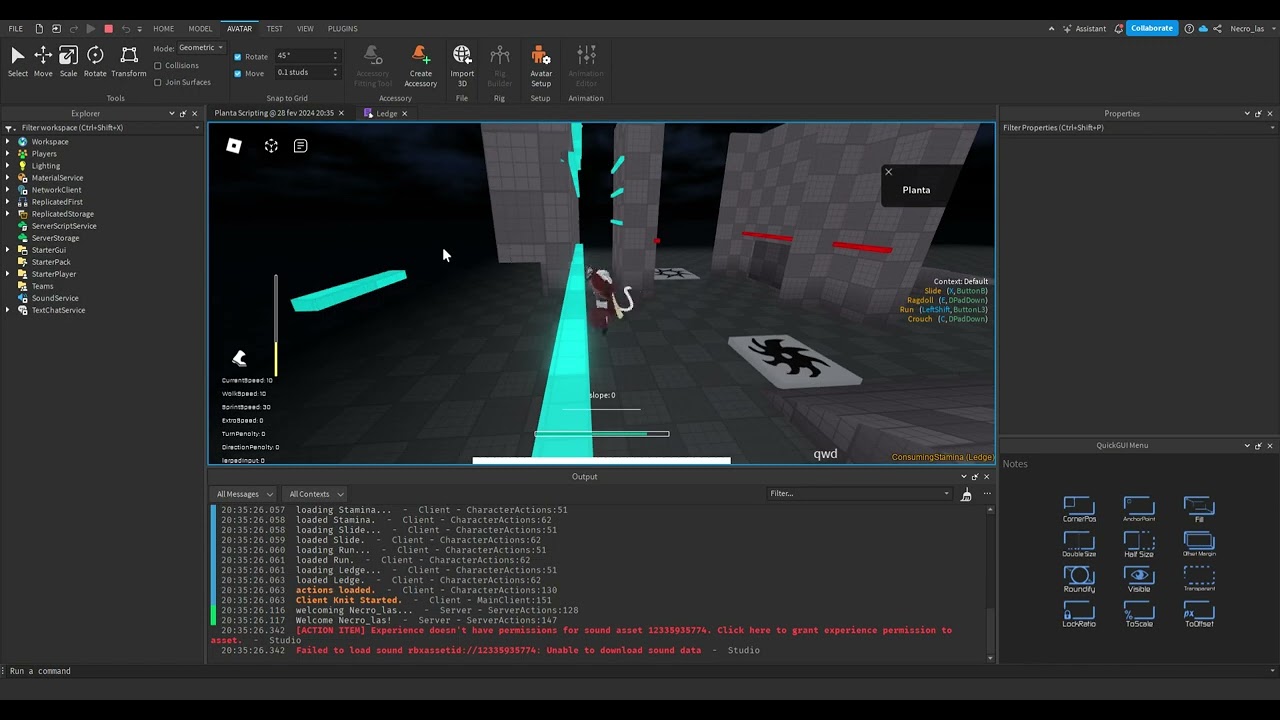This screenshot has width=1280, height=720.
Task: Switch to the PLUGINS ribbon tab
Action: click(342, 29)
